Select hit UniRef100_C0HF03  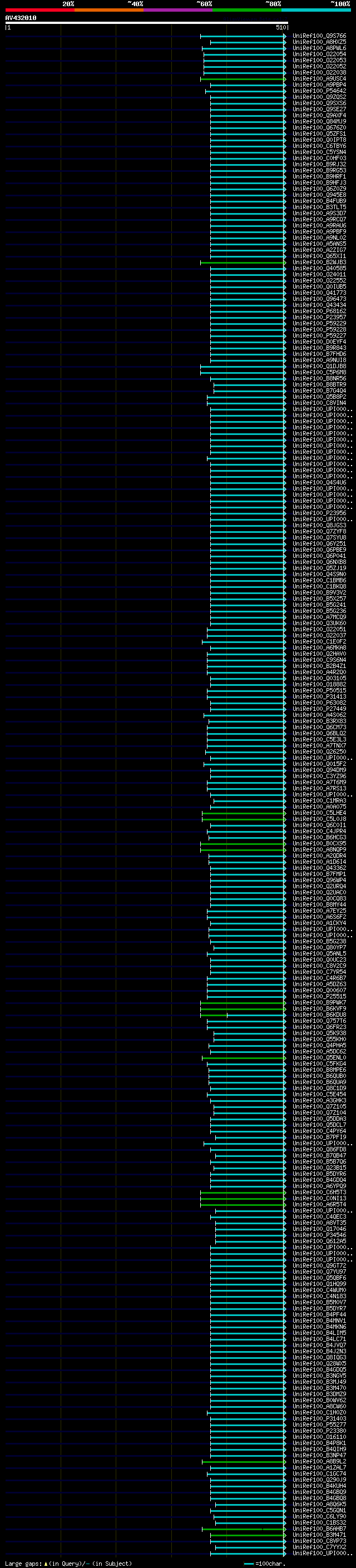coord(319,159)
